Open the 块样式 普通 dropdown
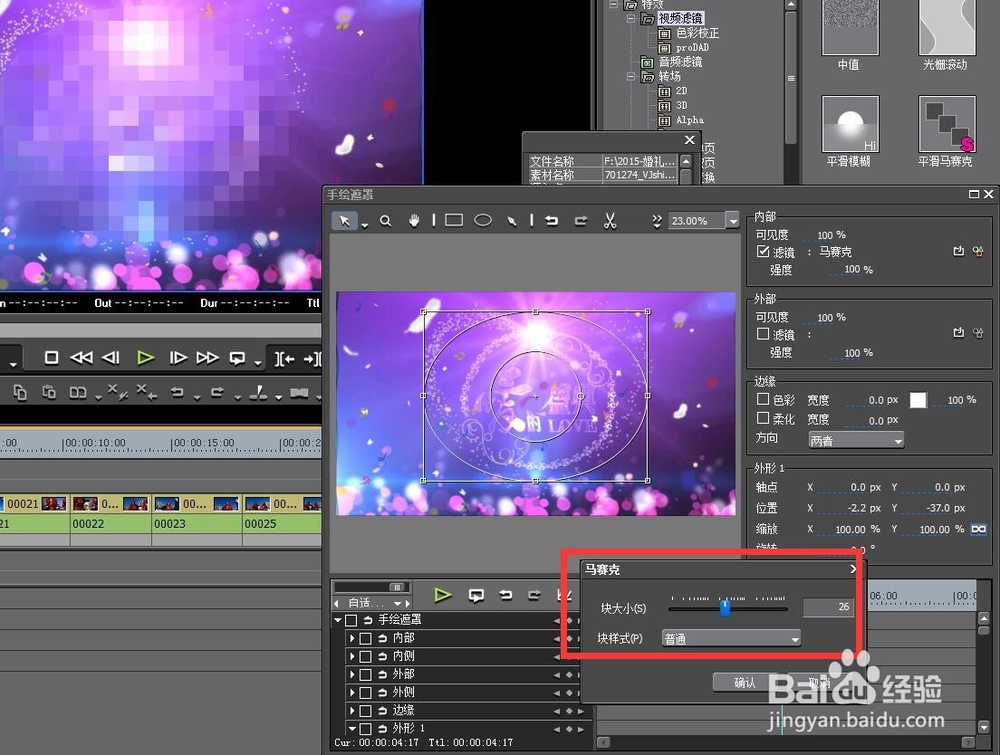Screen dimensions: 1000x755 point(731,638)
